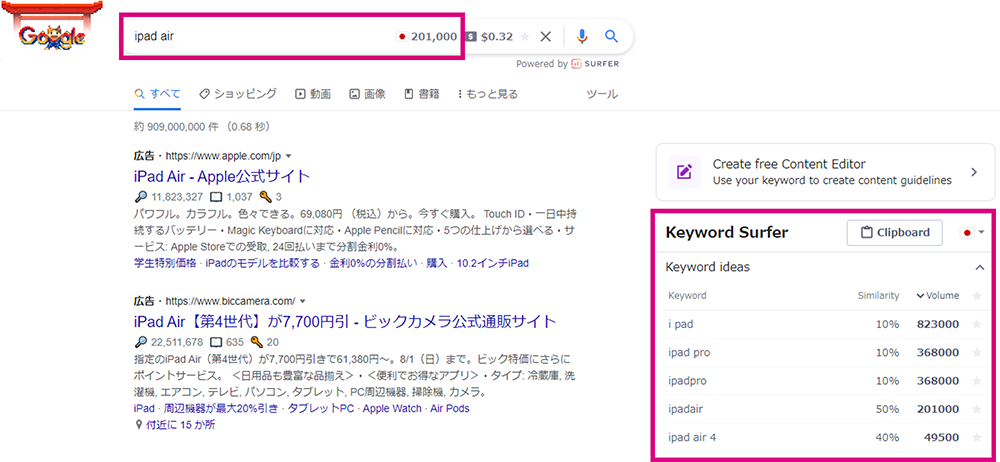The height and width of the screenshot is (462, 1000).
Task: Sort by Volume column header
Action: (938, 295)
